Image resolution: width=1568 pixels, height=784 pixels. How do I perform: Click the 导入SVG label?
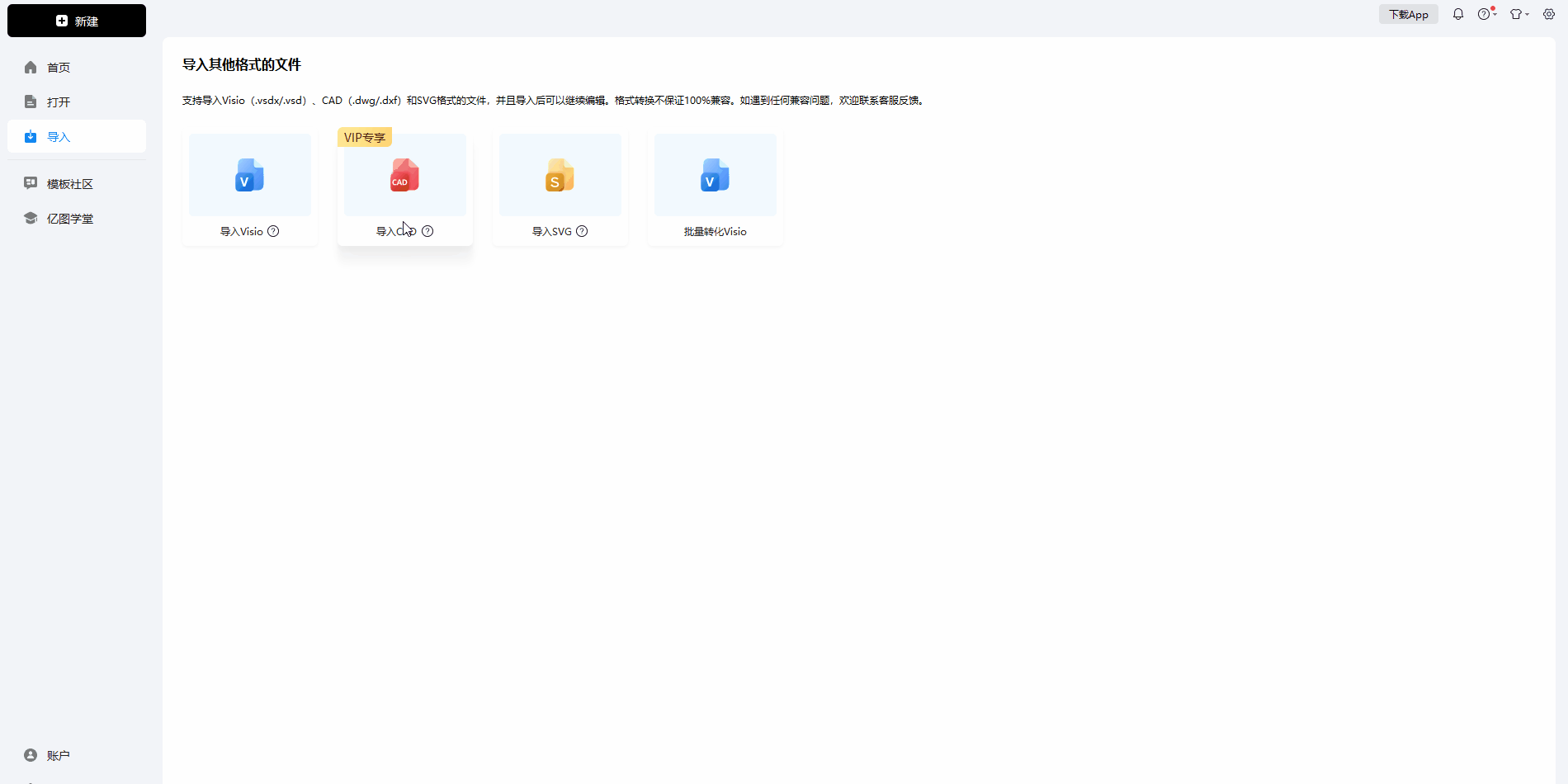[x=552, y=232]
